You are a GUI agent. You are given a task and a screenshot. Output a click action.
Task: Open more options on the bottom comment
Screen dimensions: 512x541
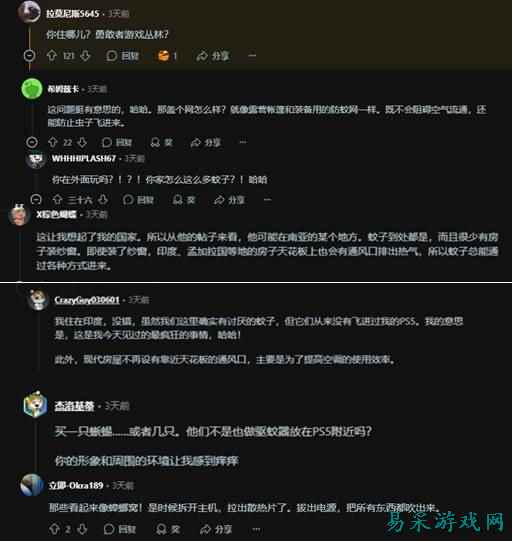[x=256, y=529]
